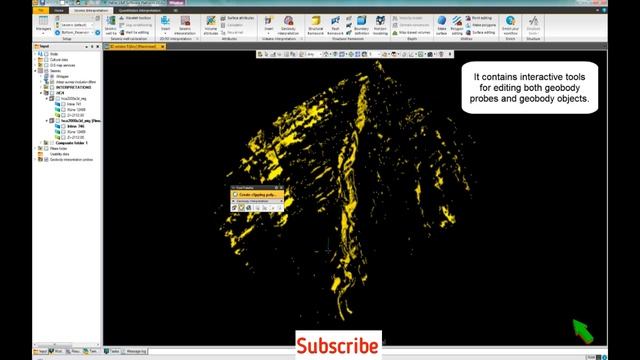Toggle the Inline 741 checkbox
This screenshot has width=640, height=360.
[63, 104]
